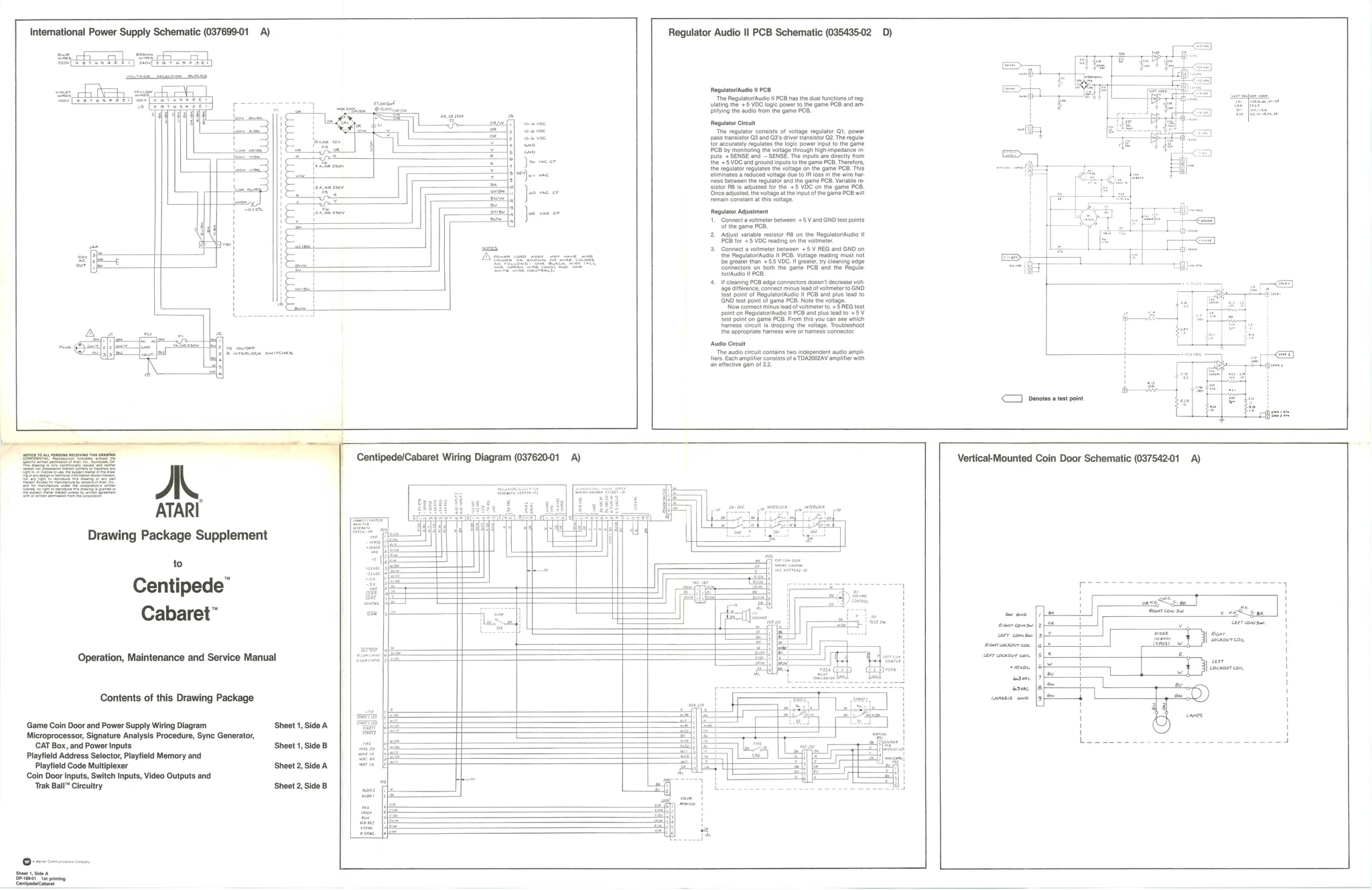Click the CR1 bridge rectifier diamond symbol
The height and width of the screenshot is (890, 1372).
pos(346,123)
